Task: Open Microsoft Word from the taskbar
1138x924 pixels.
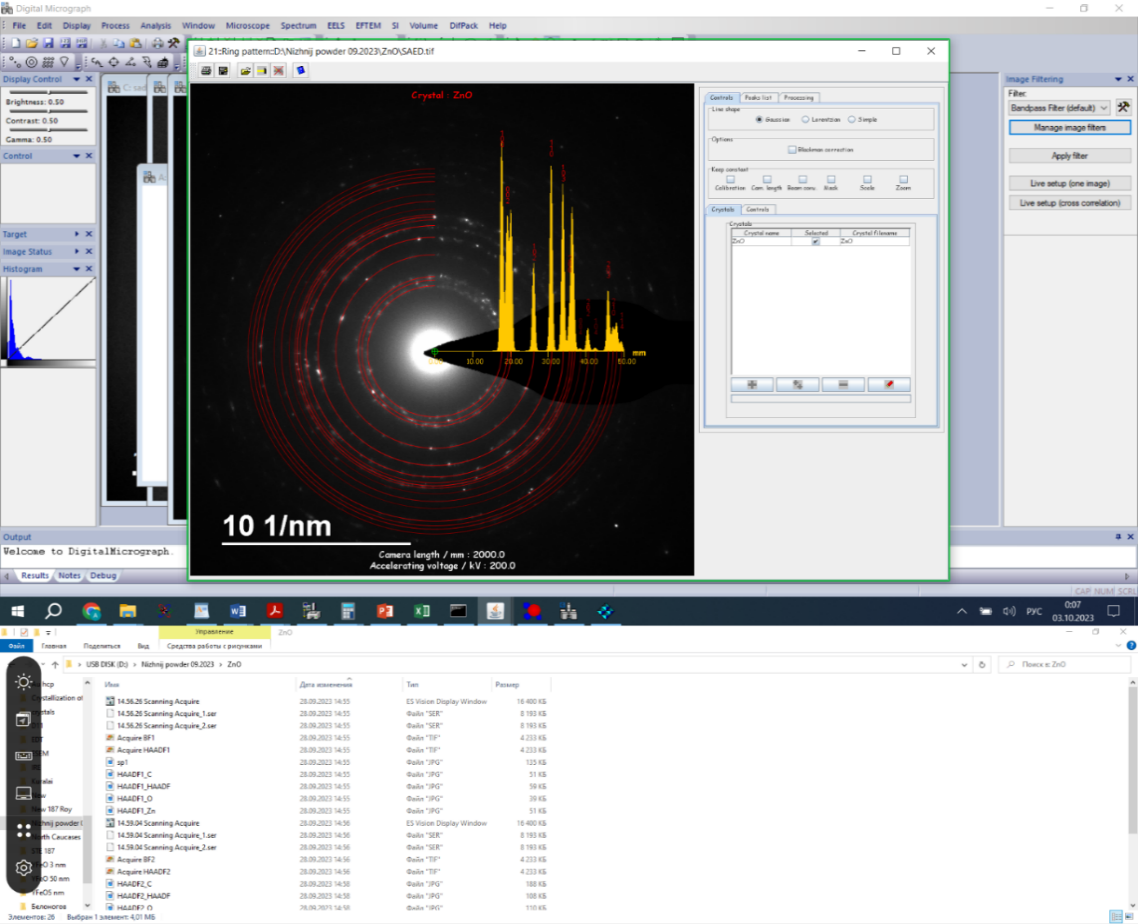Action: (x=238, y=611)
